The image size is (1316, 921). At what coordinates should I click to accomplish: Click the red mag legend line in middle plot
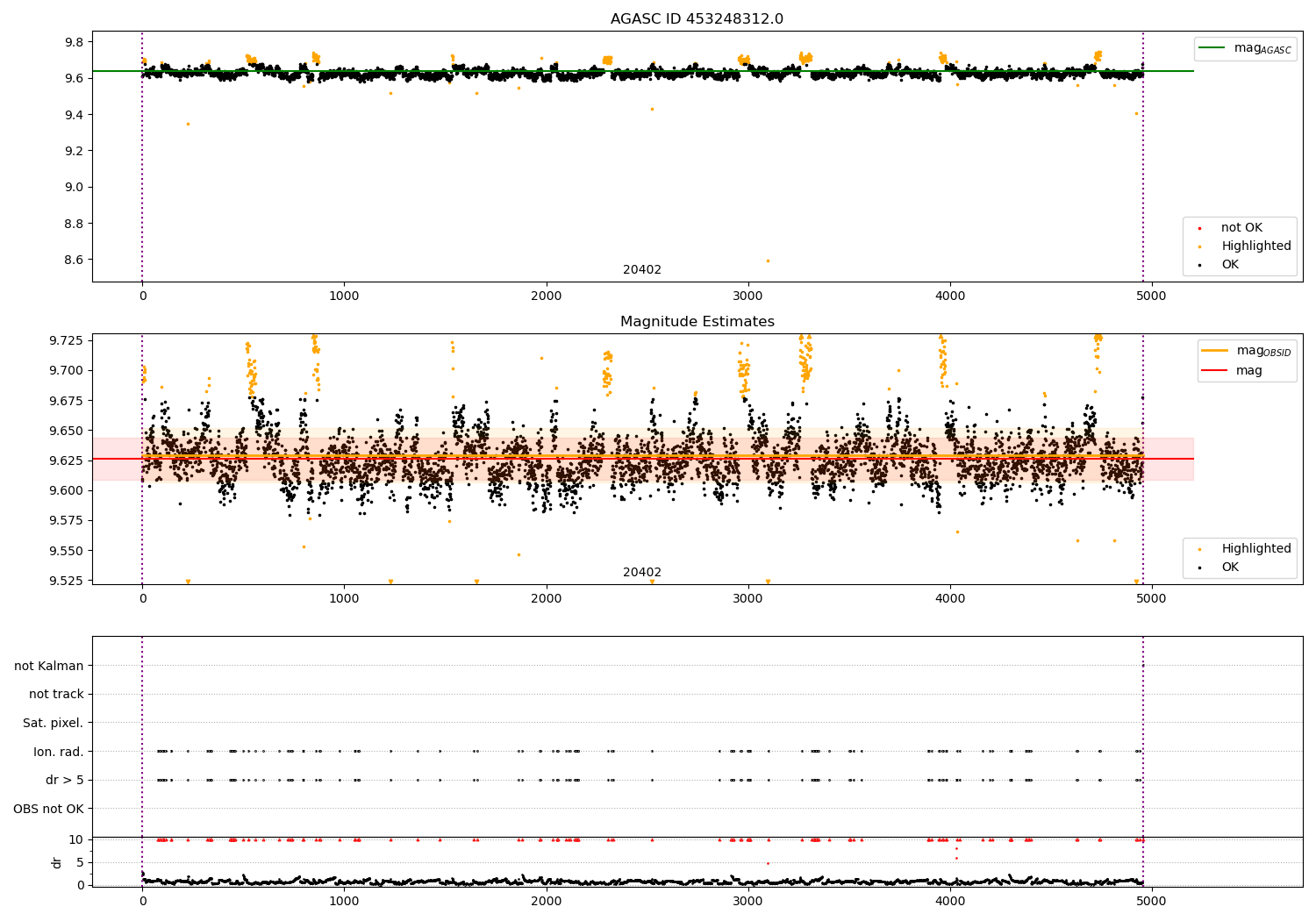point(1216,371)
